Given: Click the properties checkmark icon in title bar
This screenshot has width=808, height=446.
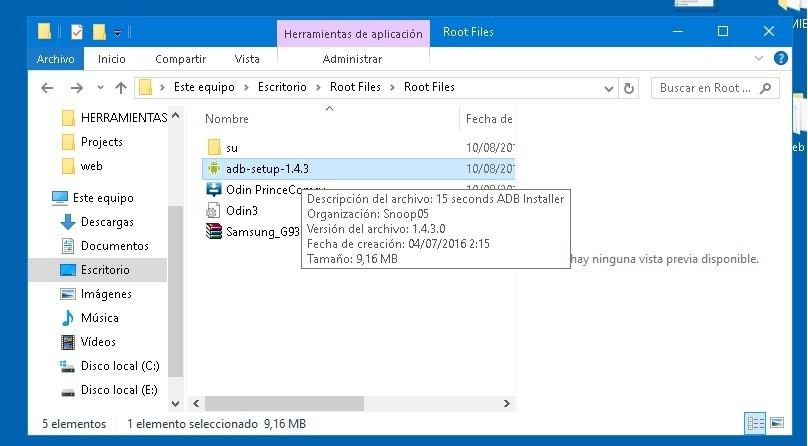Looking at the screenshot, I should point(77,32).
